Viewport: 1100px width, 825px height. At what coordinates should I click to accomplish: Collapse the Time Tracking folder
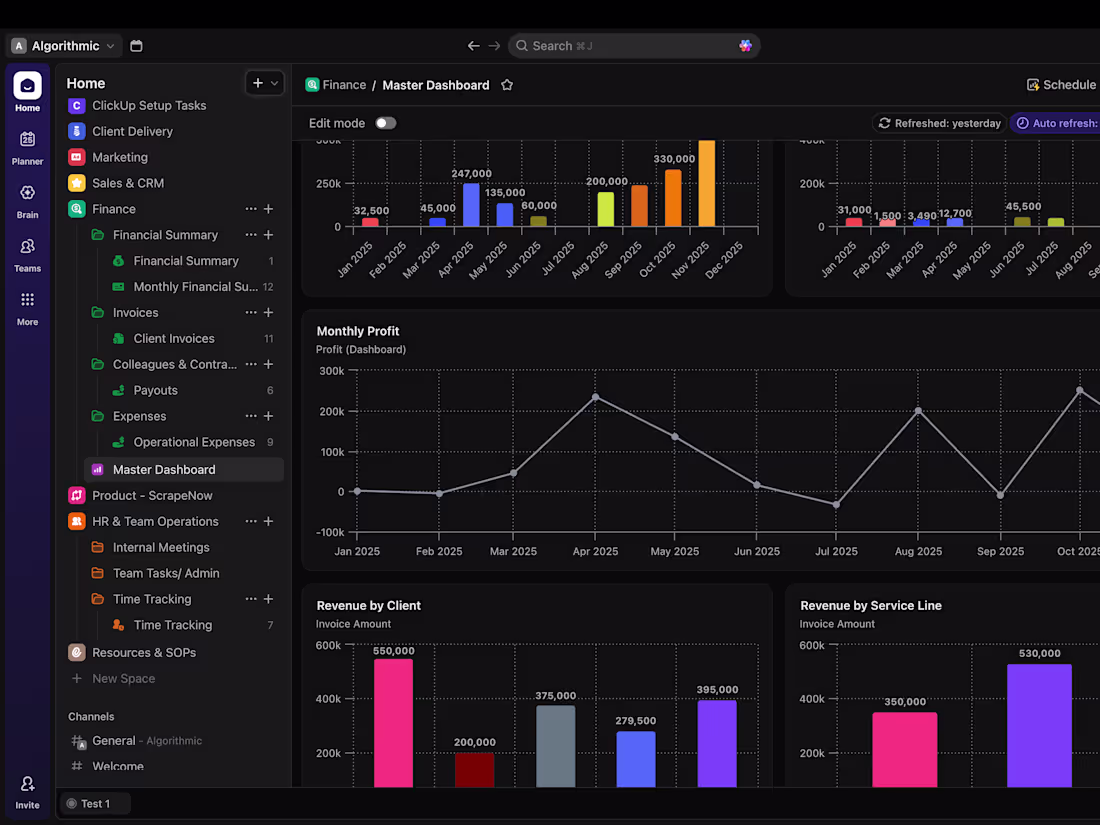click(x=98, y=599)
